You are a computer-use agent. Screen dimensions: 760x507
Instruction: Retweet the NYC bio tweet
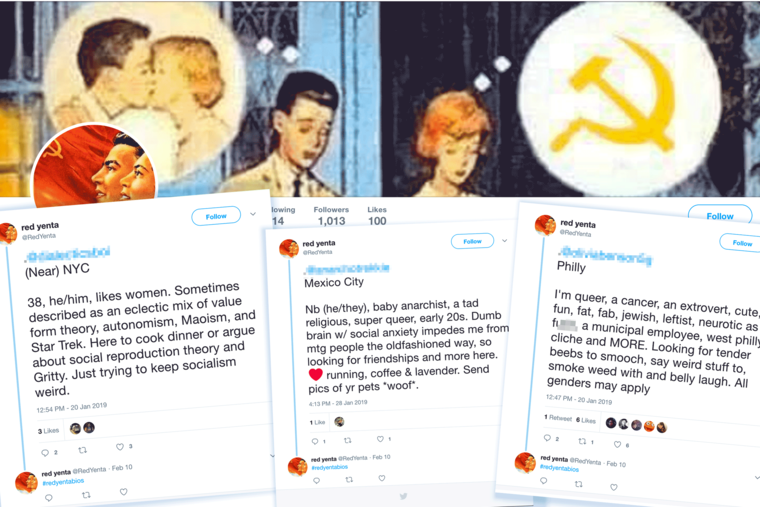[83, 450]
